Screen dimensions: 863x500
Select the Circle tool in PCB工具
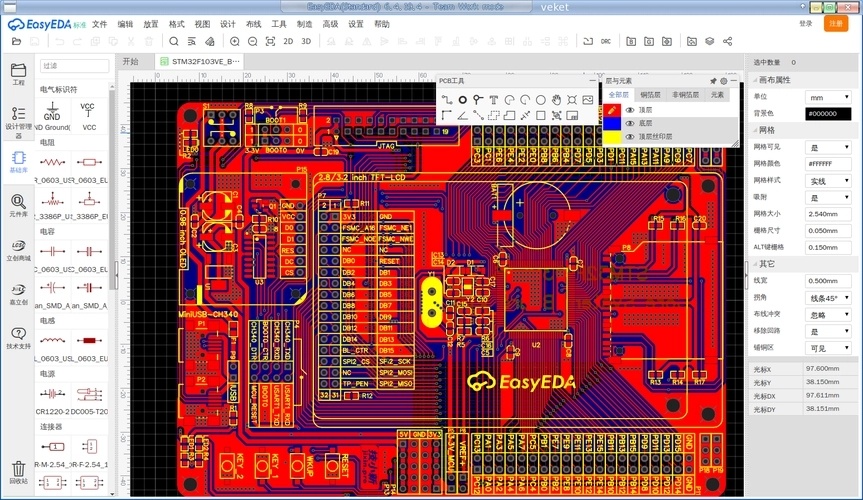point(540,100)
